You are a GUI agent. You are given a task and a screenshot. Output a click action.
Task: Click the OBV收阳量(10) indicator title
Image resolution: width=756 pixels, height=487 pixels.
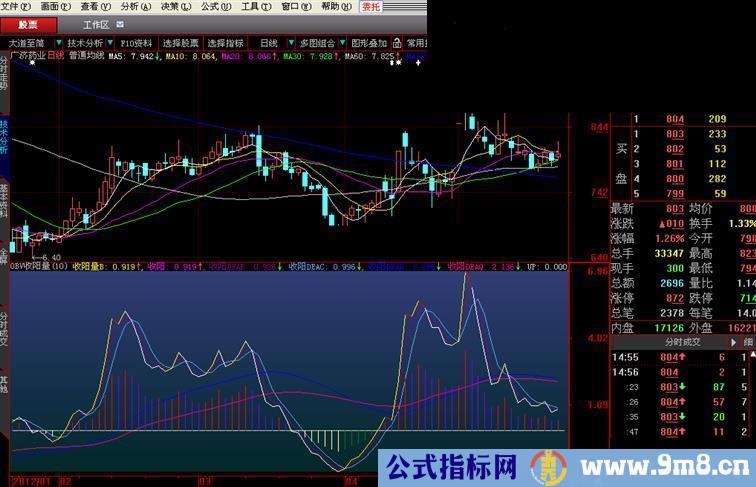click(39, 267)
